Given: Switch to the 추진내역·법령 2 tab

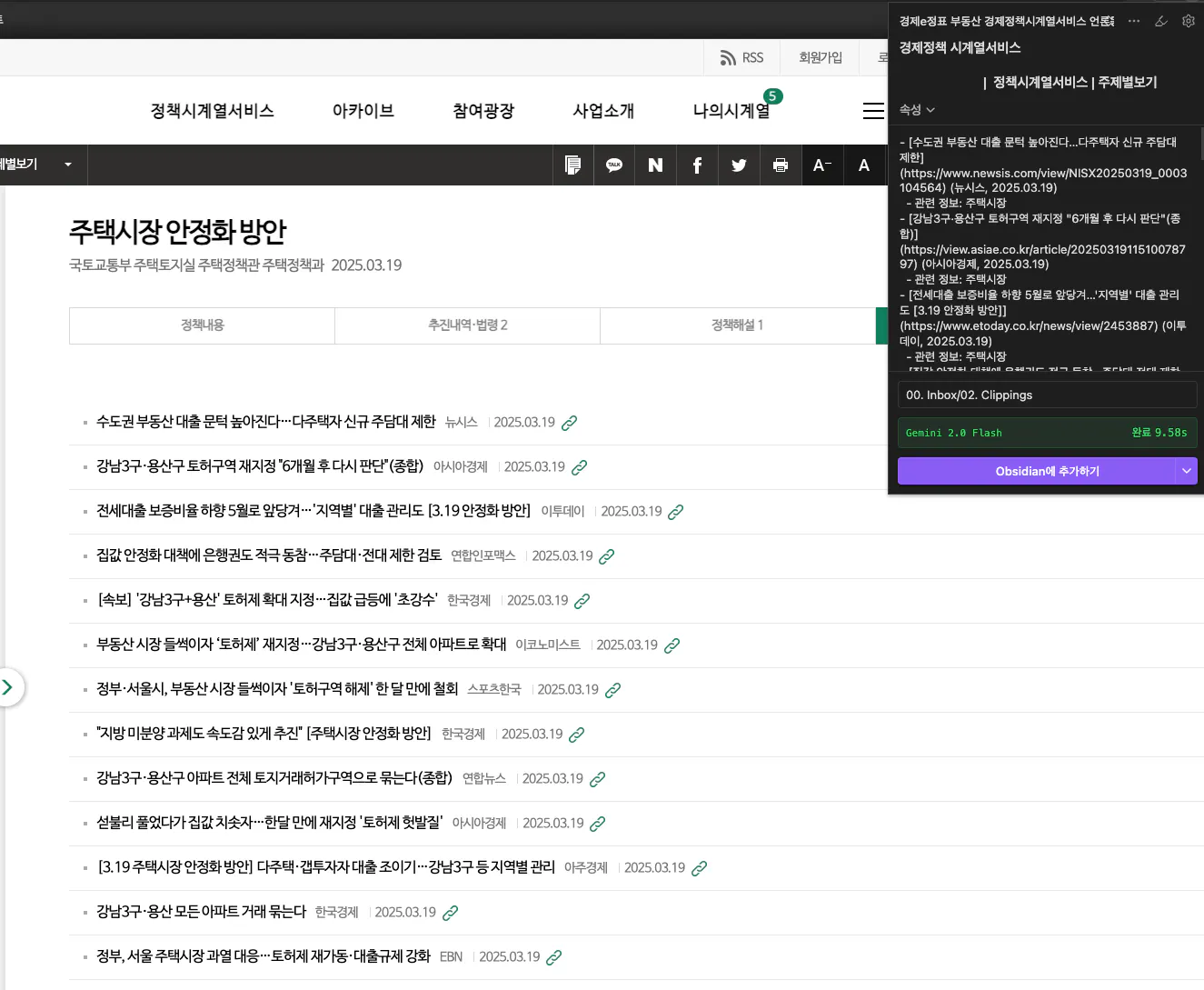Looking at the screenshot, I should (x=468, y=325).
